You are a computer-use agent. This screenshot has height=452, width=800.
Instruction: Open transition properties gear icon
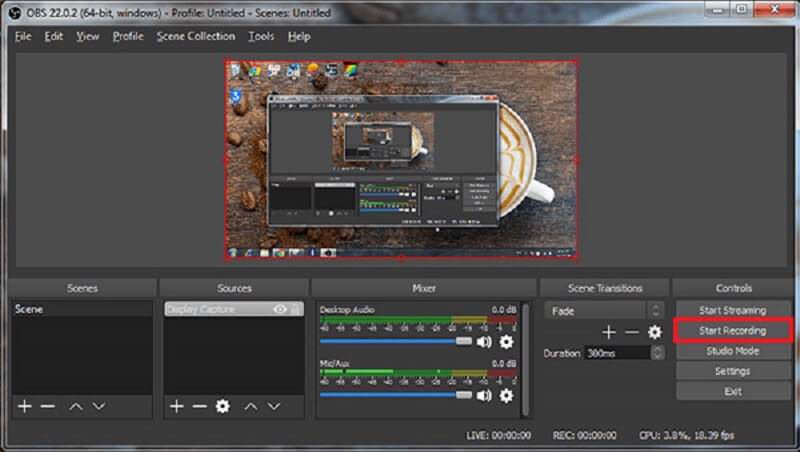tap(655, 333)
